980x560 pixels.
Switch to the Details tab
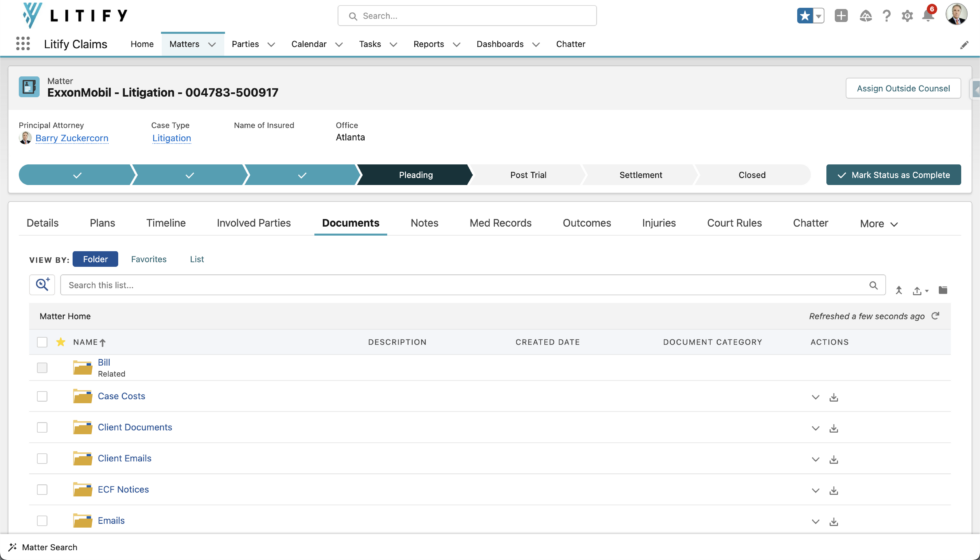42,223
